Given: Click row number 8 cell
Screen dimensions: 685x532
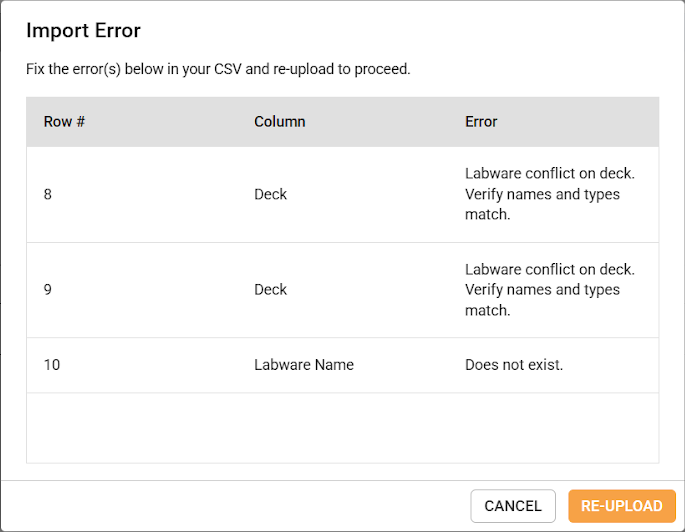Looking at the screenshot, I should [48, 194].
